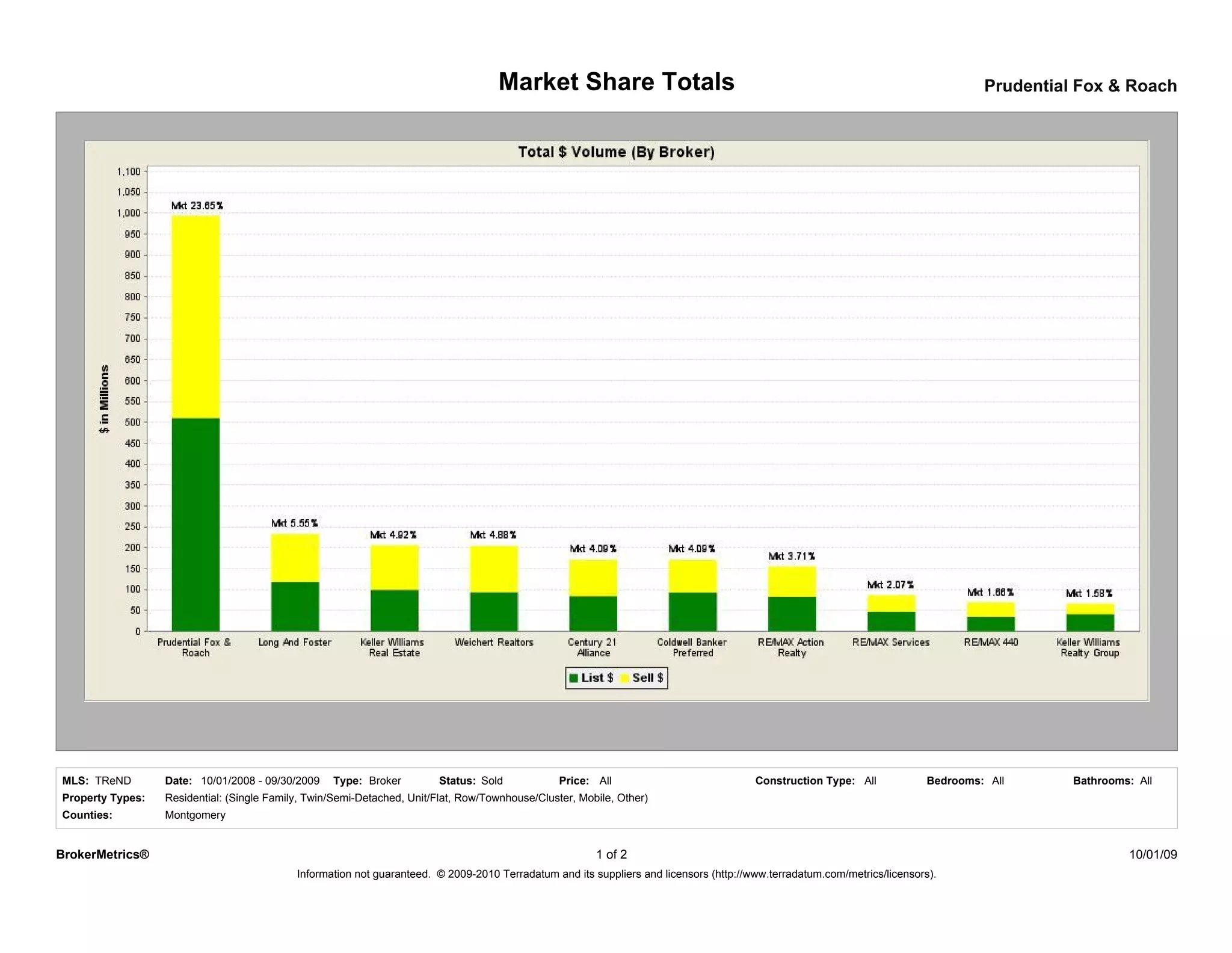The image size is (1232, 953).
Task: Click the RE/MAX 440 axis label
Action: click(x=991, y=643)
